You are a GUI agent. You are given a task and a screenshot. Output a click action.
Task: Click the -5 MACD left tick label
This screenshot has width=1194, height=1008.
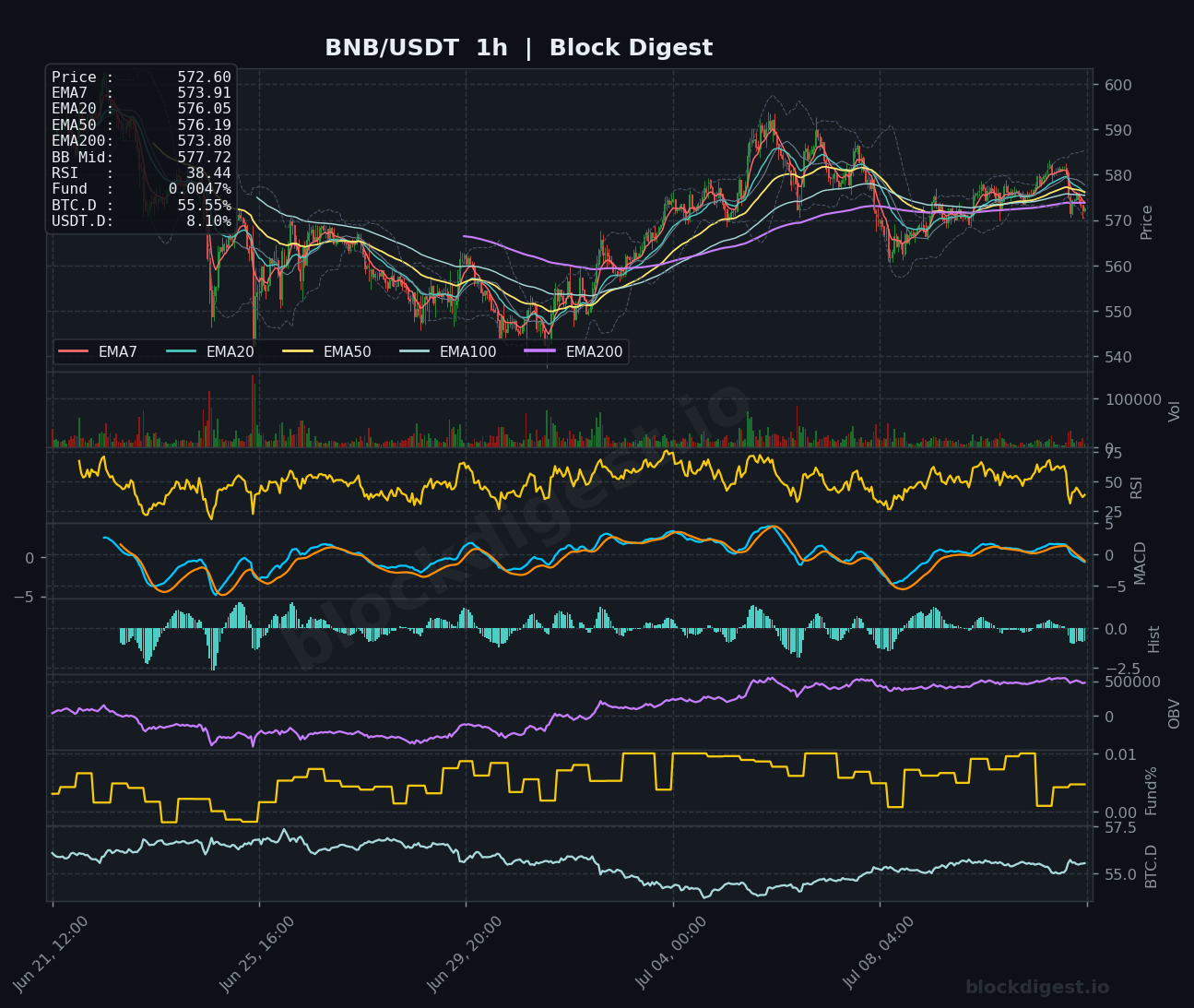(24, 597)
